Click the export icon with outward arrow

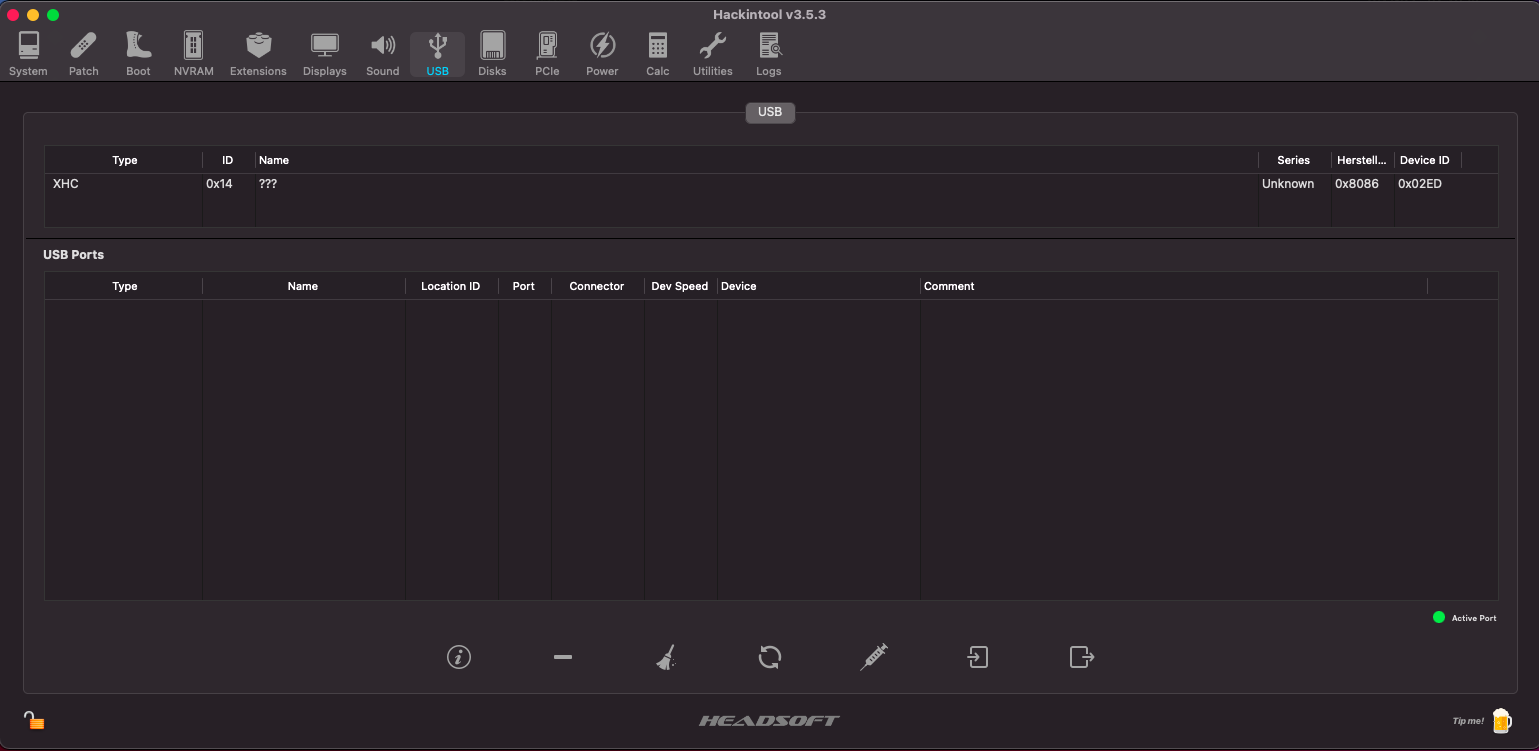click(1082, 657)
